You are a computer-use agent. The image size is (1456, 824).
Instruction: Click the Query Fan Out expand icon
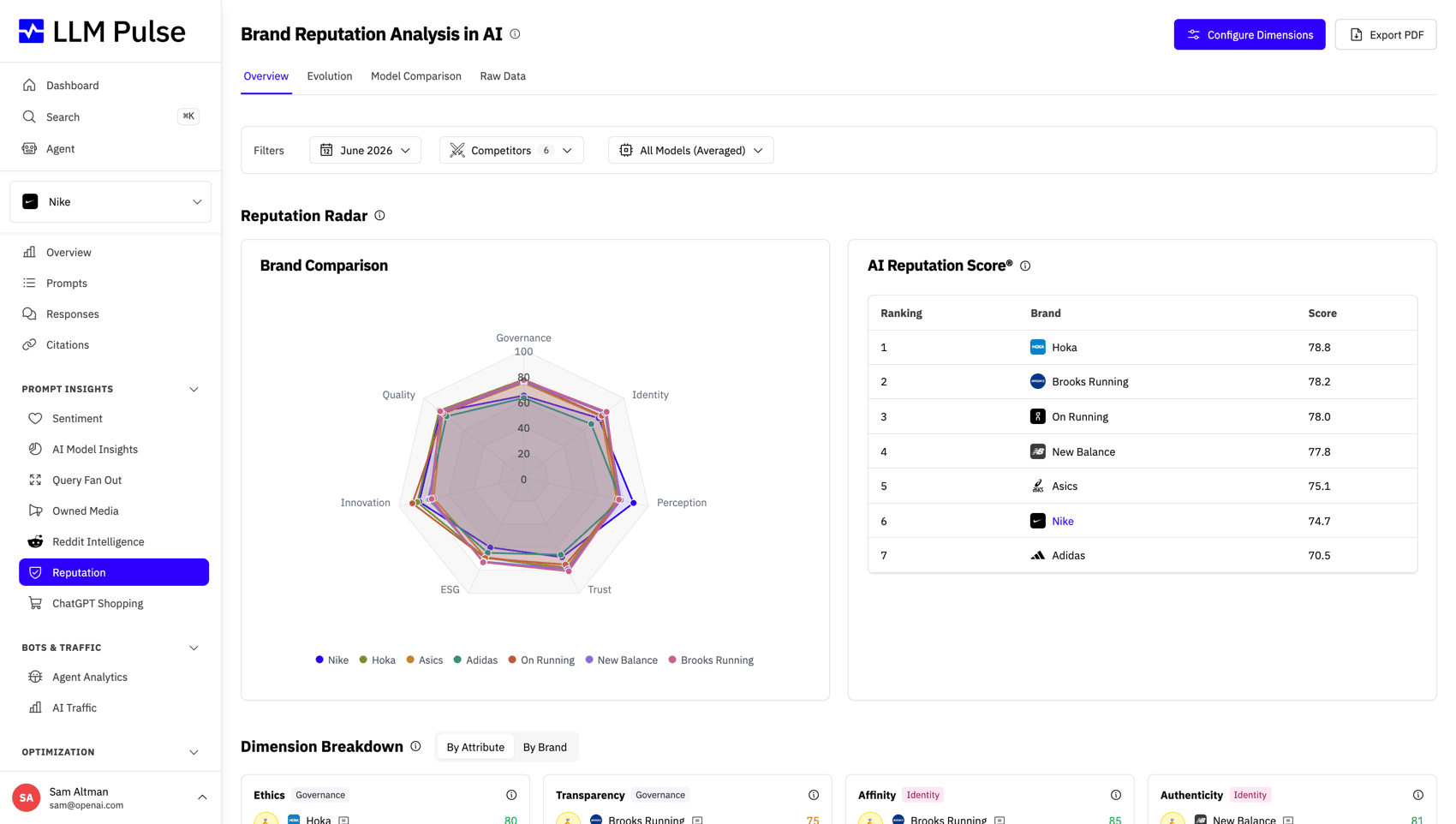tap(35, 480)
